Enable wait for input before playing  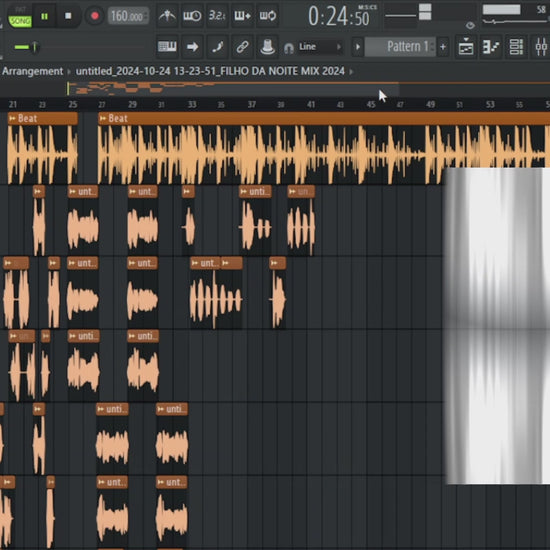192,16
